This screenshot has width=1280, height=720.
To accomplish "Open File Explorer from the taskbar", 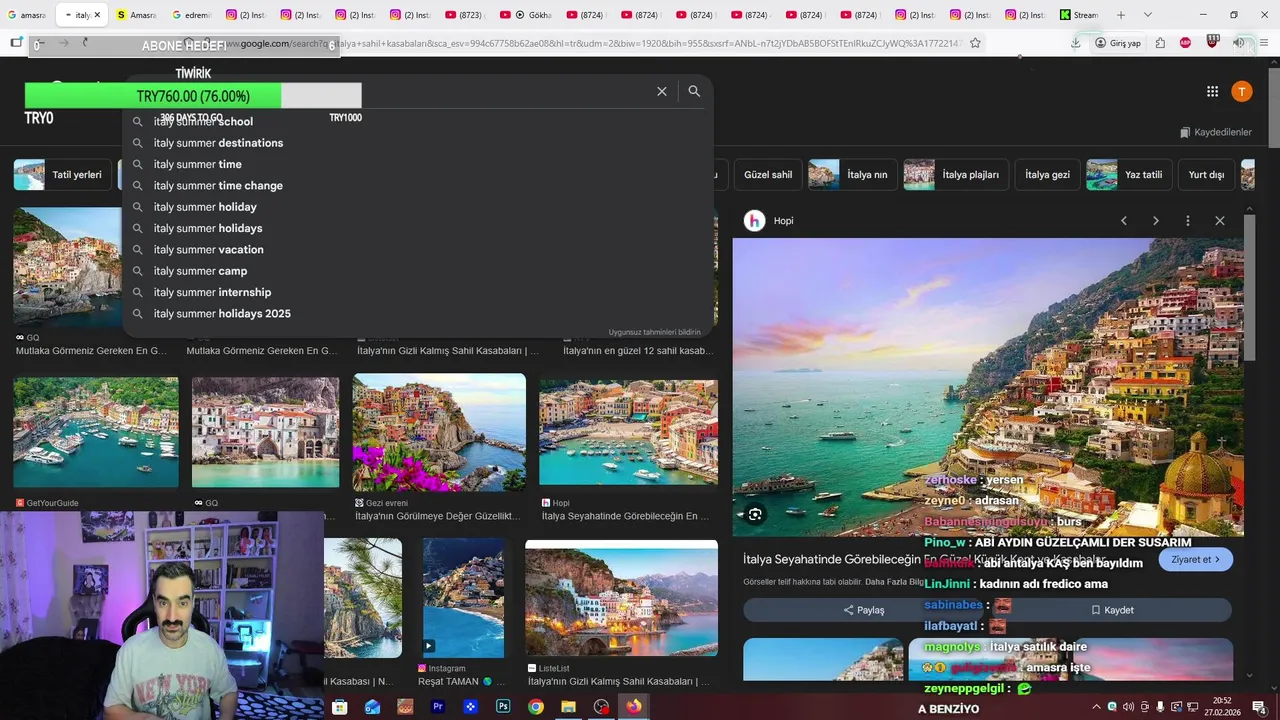I will point(568,707).
